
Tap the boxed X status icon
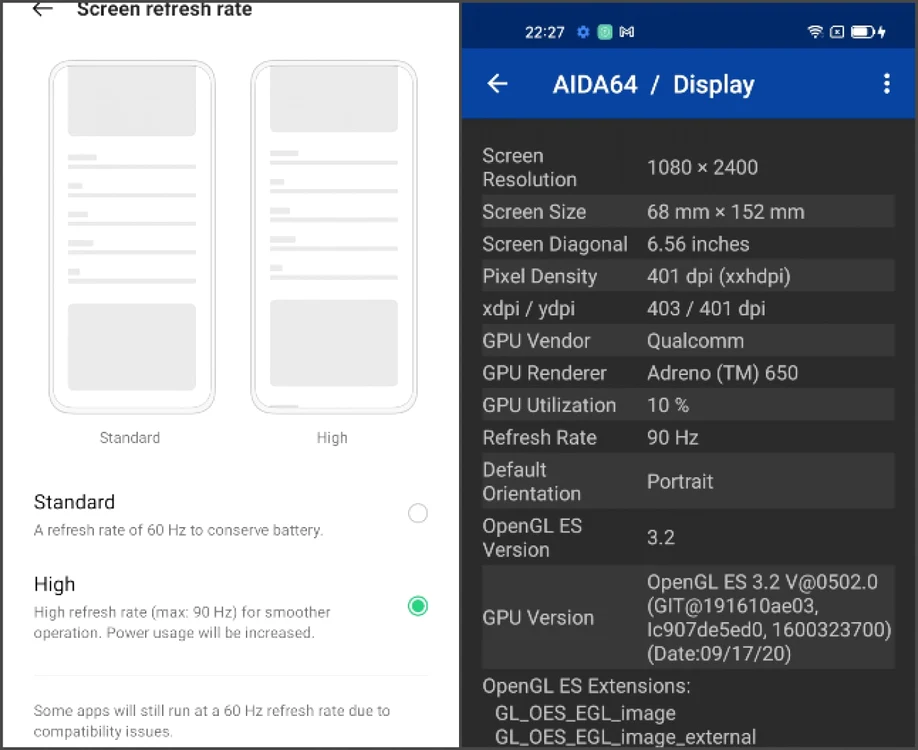coord(837,32)
